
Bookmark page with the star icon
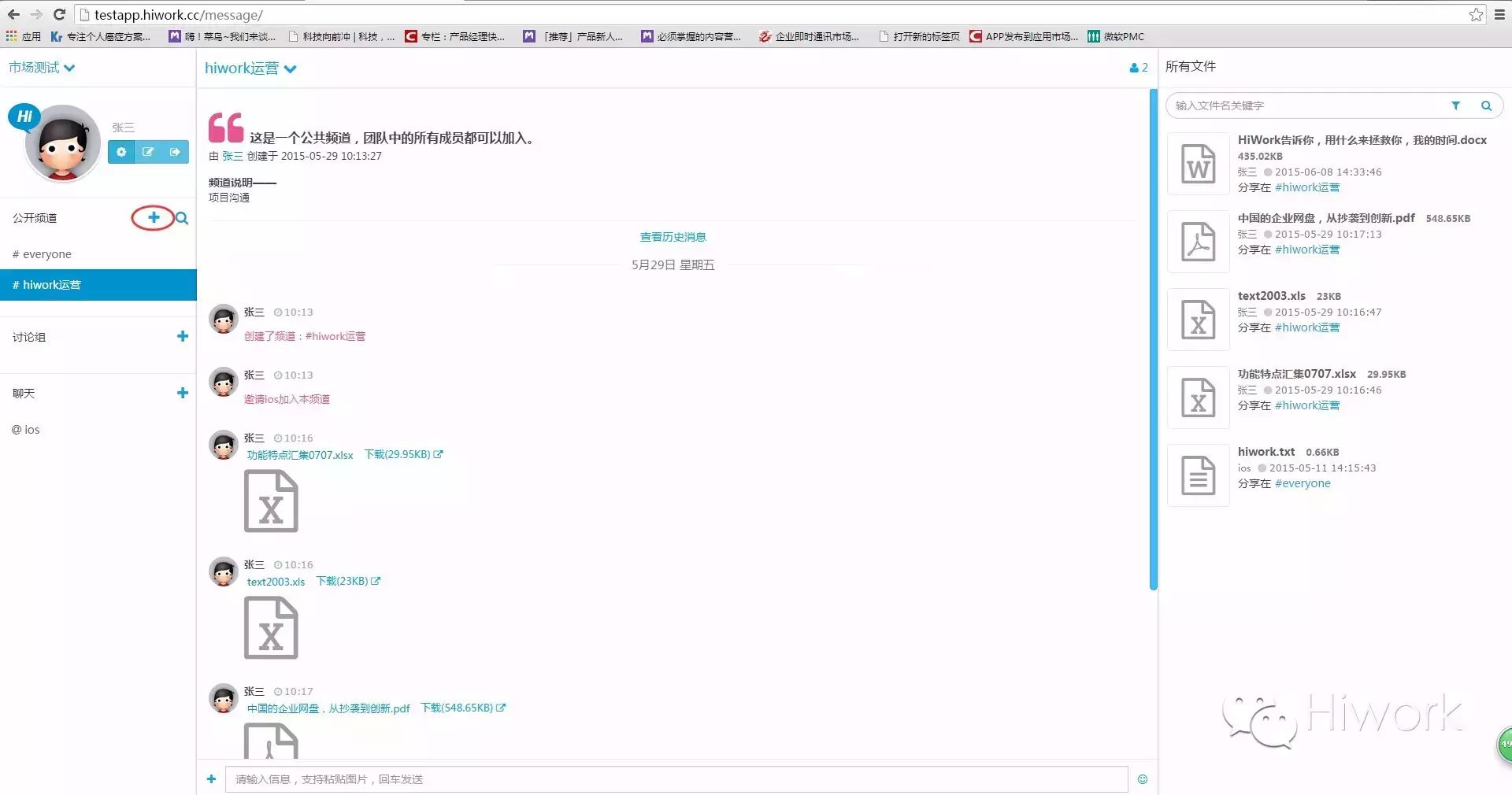1476,15
